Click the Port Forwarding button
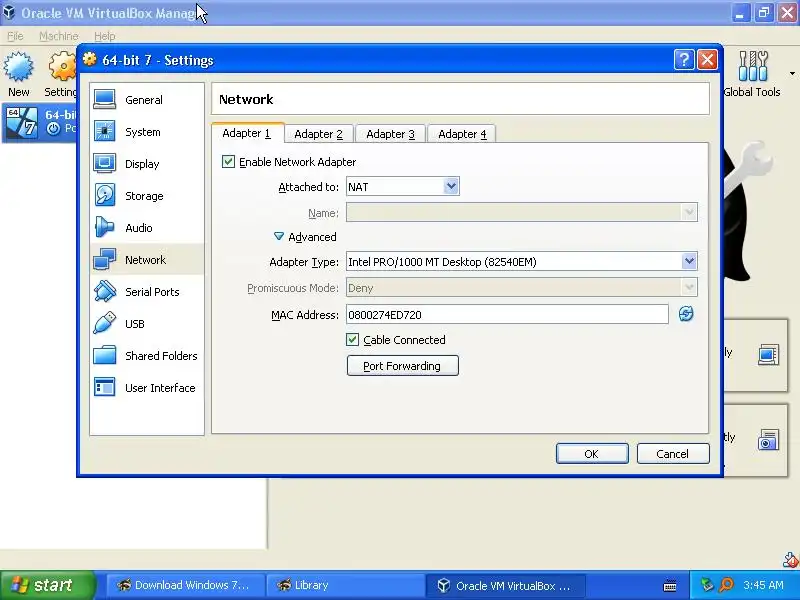The height and width of the screenshot is (600, 800). click(403, 366)
